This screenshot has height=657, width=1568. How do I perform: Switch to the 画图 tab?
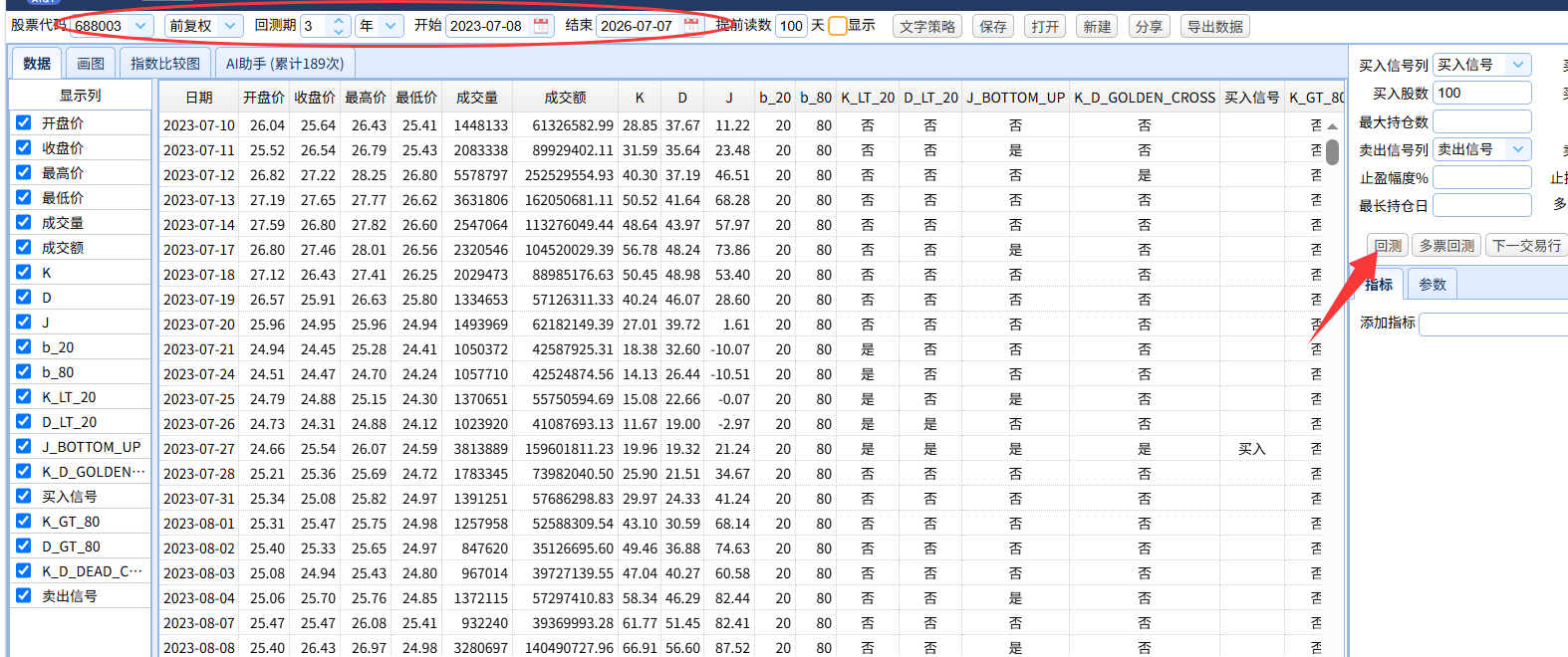tap(91, 63)
